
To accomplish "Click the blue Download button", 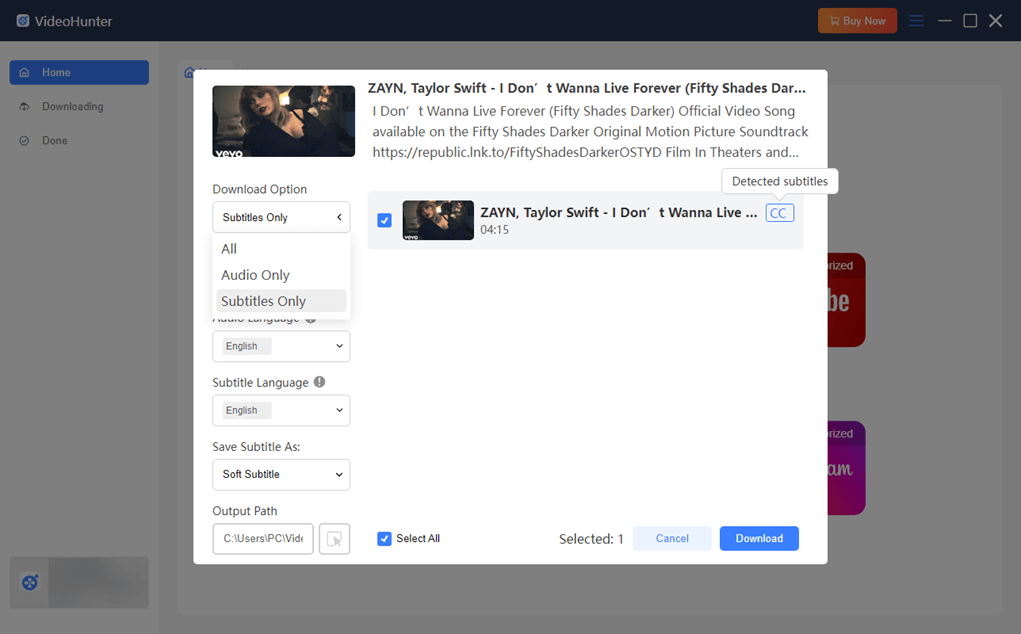I will 759,538.
